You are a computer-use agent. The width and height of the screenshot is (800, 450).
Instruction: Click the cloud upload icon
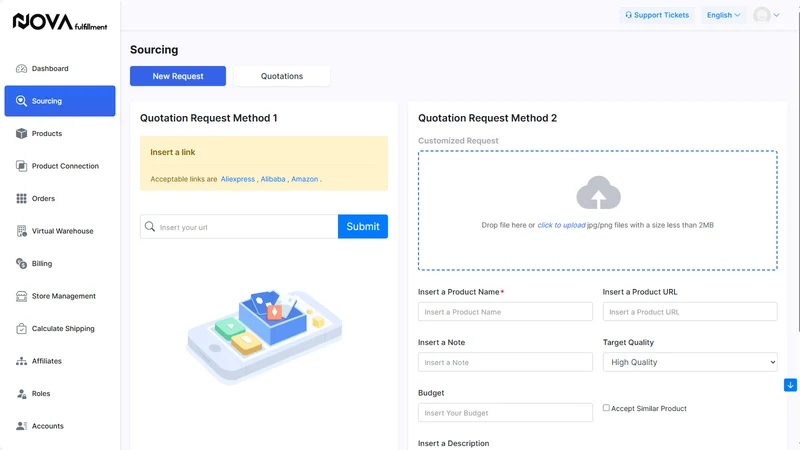click(598, 193)
